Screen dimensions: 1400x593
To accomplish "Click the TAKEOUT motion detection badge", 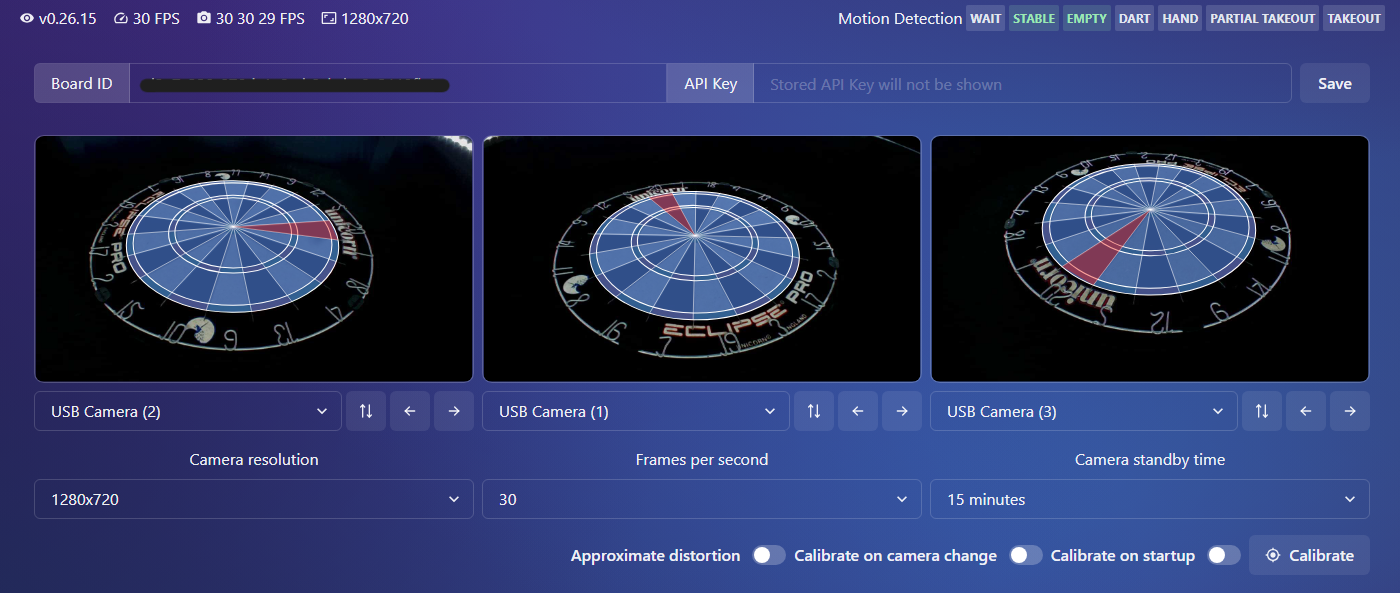I will pos(1354,19).
